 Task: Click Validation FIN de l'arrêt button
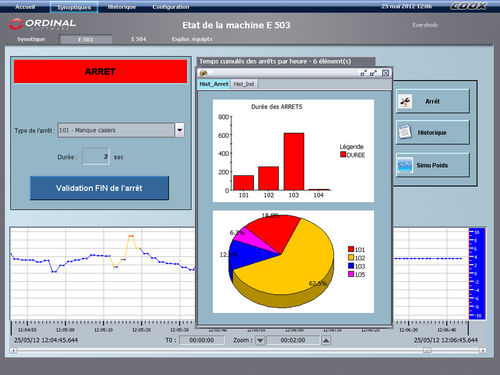click(99, 188)
